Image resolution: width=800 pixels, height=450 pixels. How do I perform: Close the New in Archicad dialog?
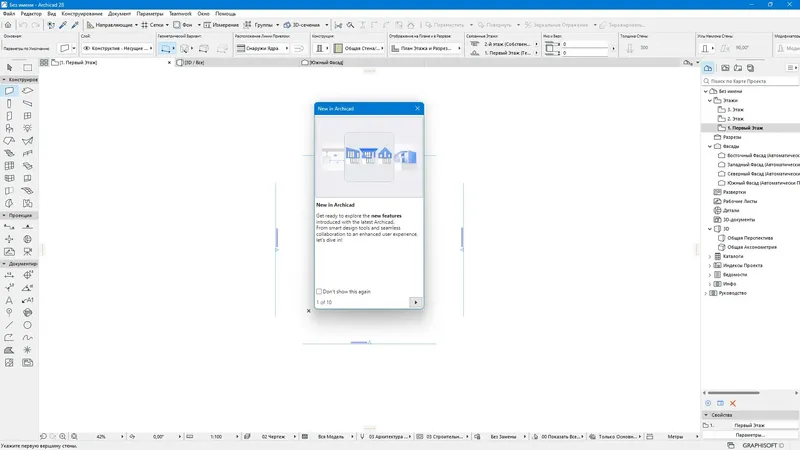pyautogui.click(x=417, y=108)
